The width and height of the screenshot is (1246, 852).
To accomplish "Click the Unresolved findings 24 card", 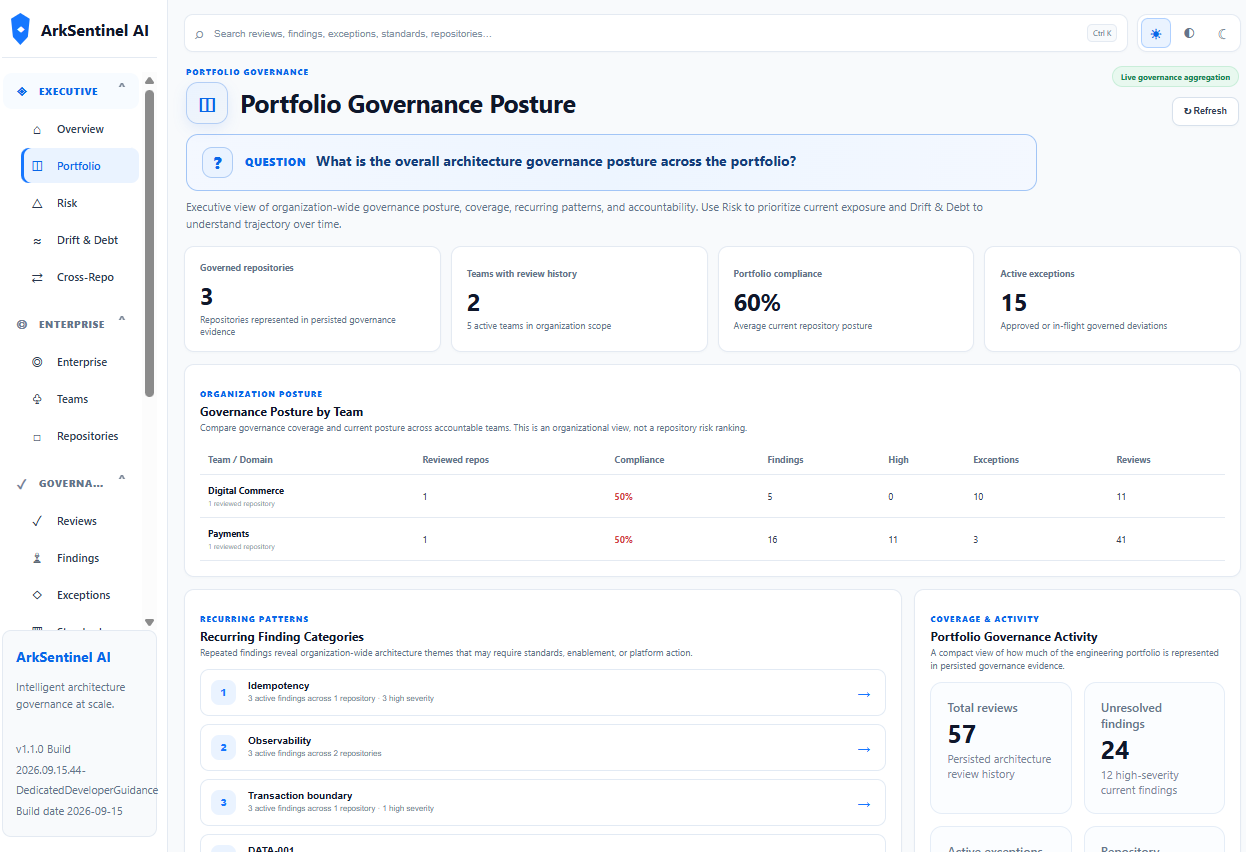I will 1154,748.
